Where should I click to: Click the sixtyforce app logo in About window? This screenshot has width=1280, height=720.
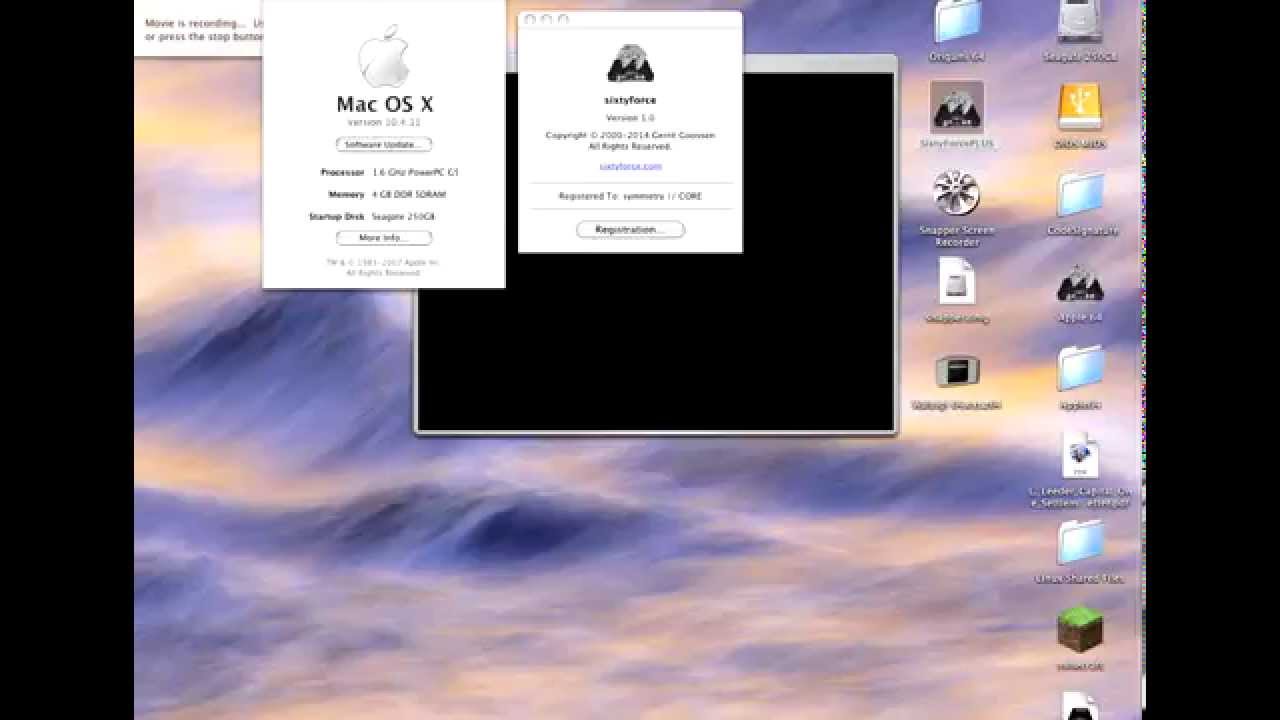point(630,63)
